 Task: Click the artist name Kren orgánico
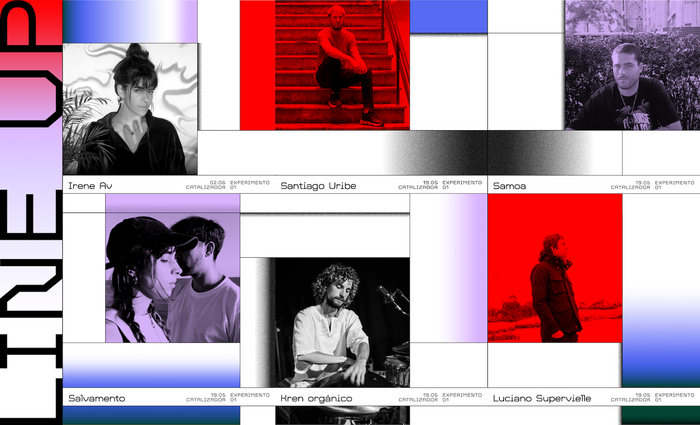[x=316, y=398]
